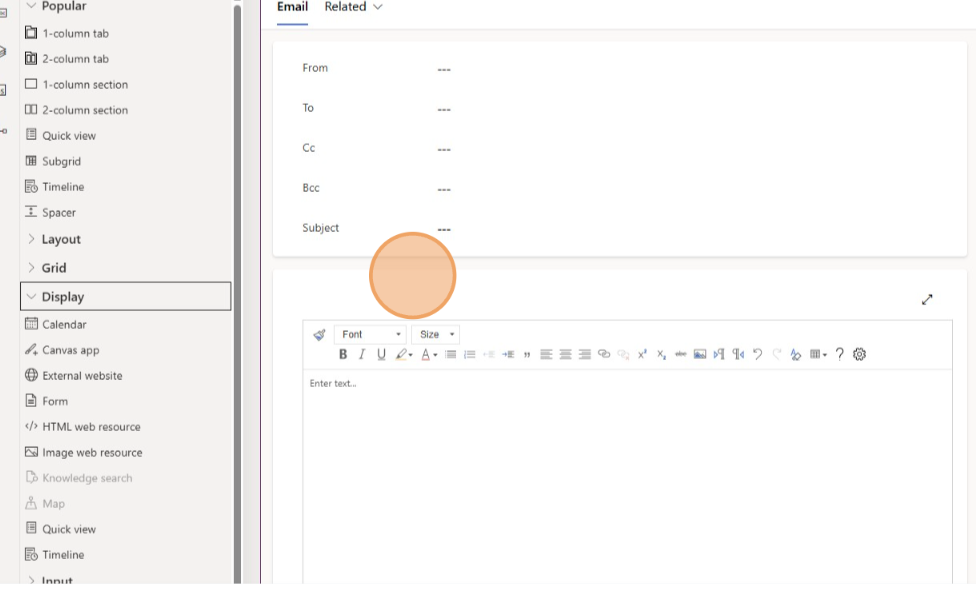976x592 pixels.
Task: Open the font color picker
Action: click(429, 354)
